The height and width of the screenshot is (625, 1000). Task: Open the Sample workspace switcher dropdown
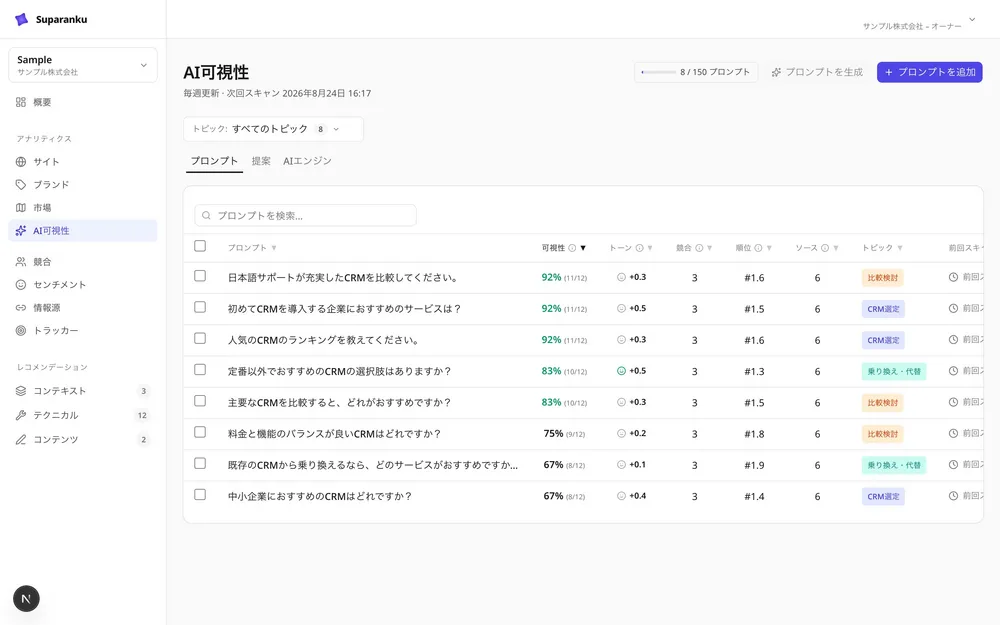(83, 65)
